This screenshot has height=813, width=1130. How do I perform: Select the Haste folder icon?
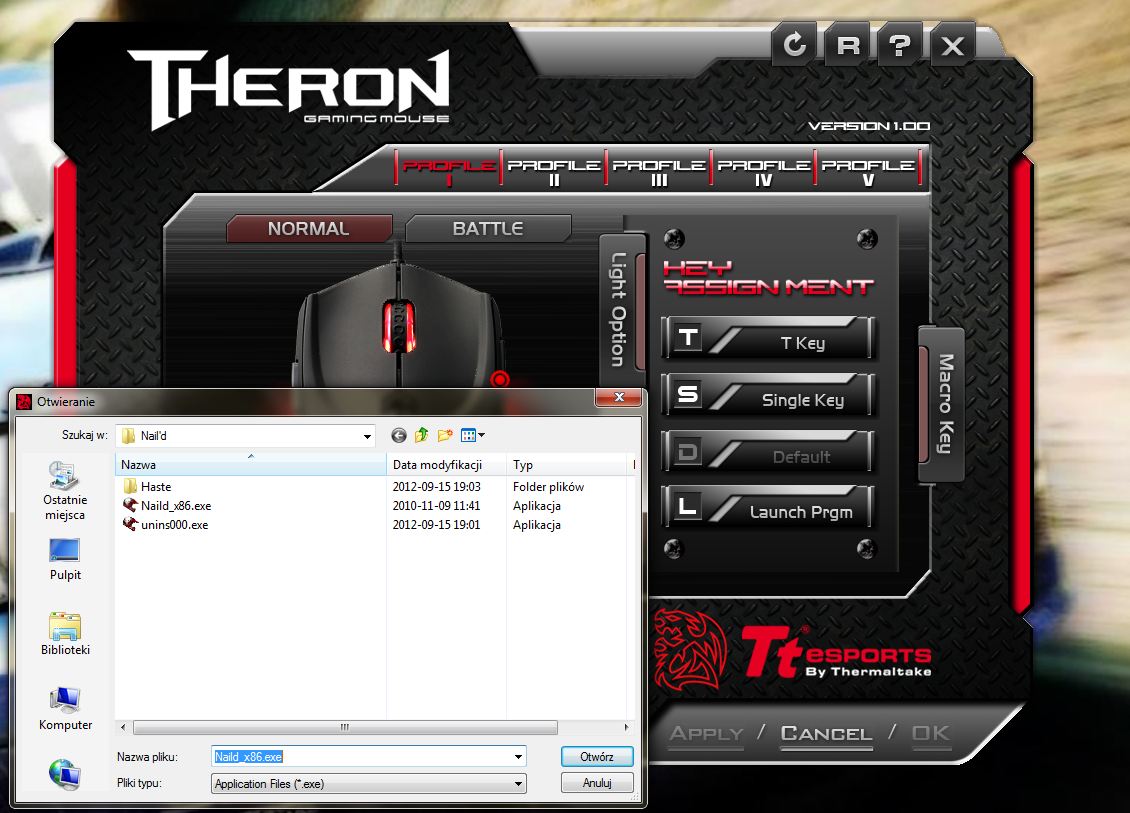[130, 487]
